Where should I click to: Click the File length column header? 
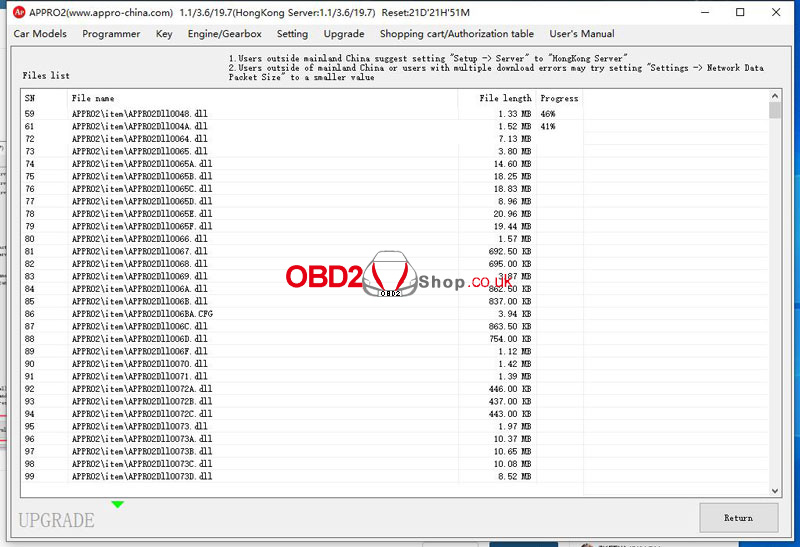505,99
